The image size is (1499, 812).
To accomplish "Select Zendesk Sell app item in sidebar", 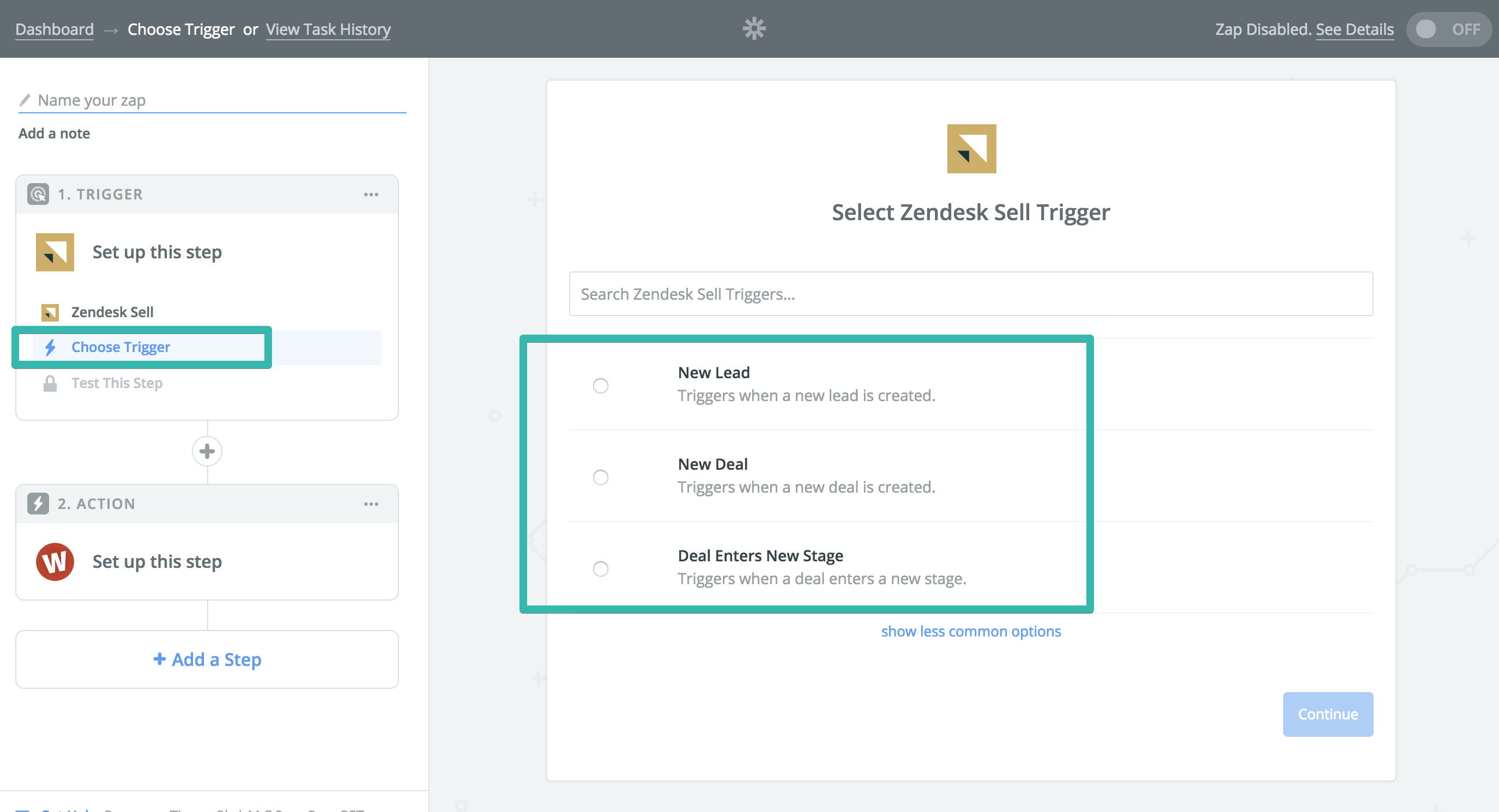I will click(x=112, y=312).
